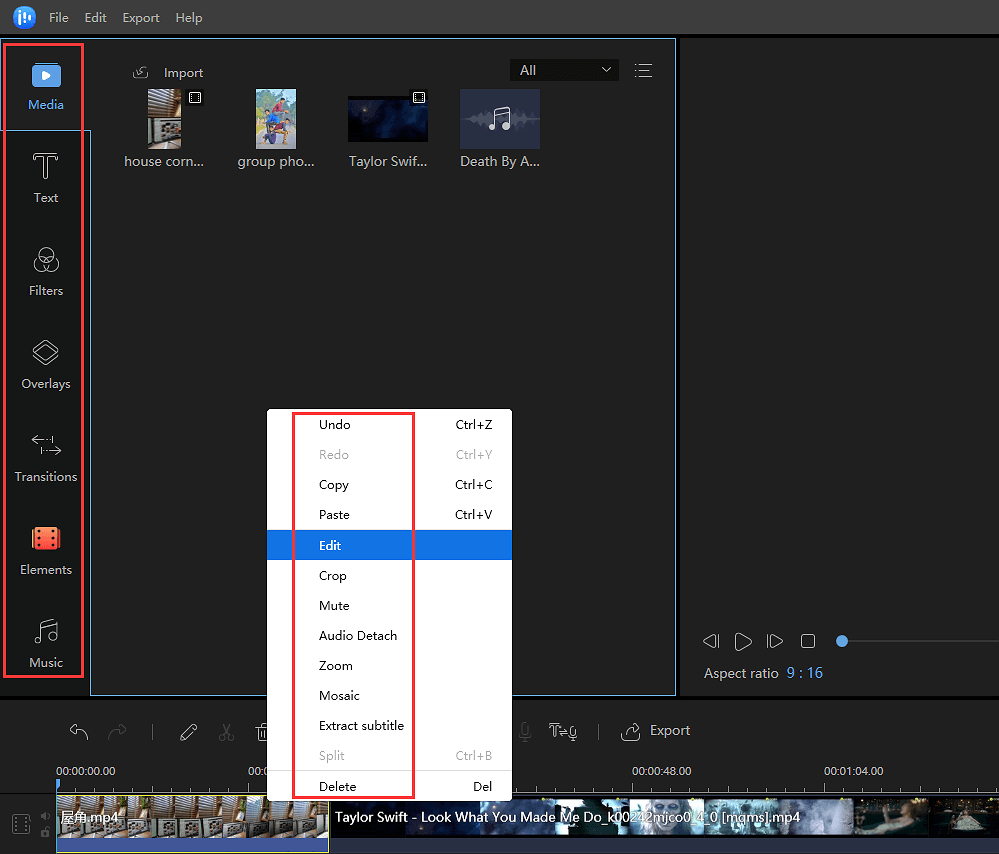This screenshot has height=854, width=999.
Task: Open the Elements panel
Action: (x=45, y=550)
